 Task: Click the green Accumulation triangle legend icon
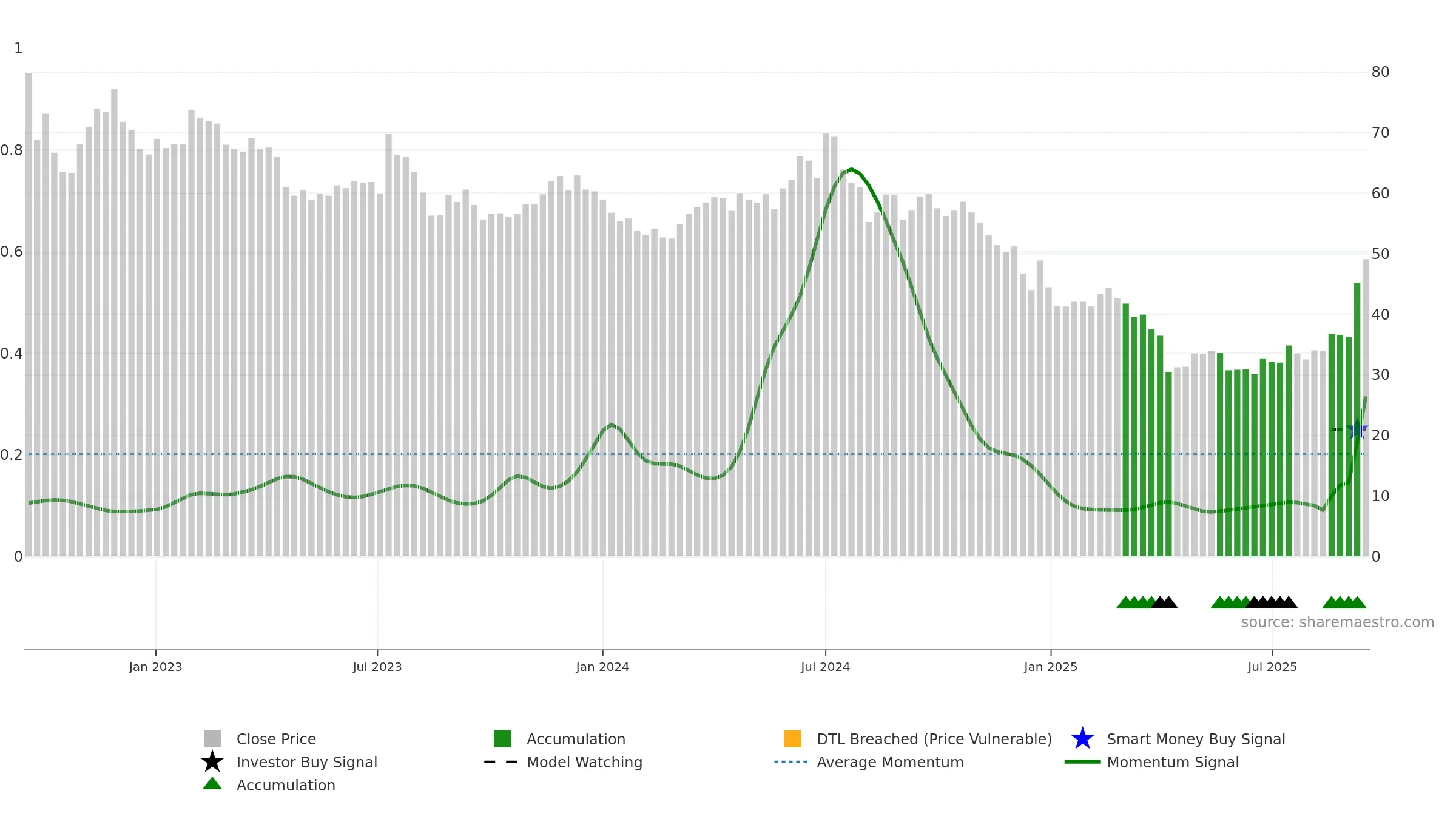click(x=212, y=784)
